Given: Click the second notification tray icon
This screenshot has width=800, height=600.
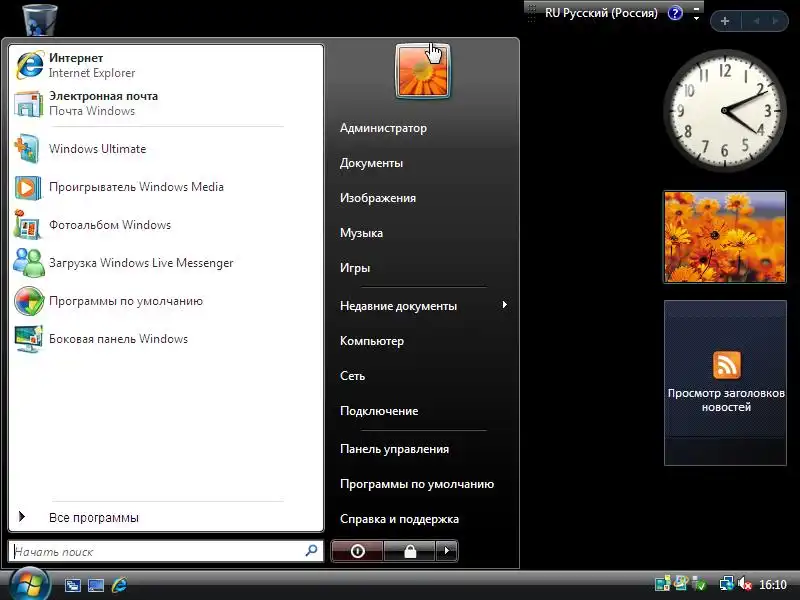Looking at the screenshot, I should (x=681, y=583).
